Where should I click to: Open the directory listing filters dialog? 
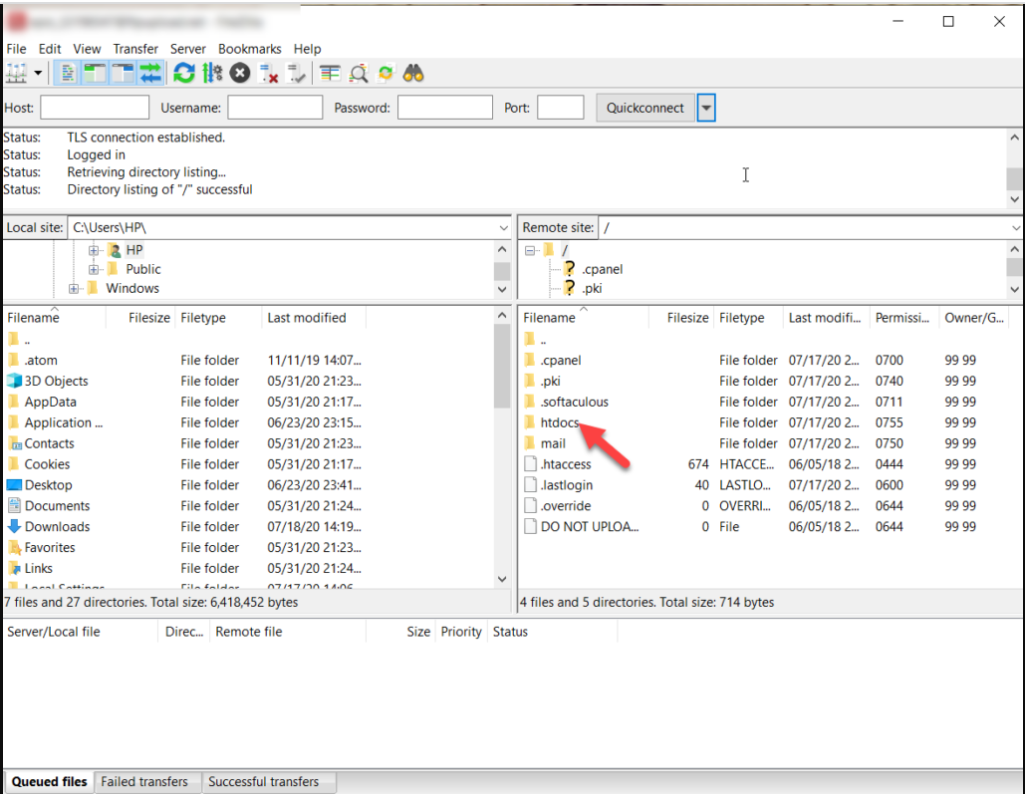(x=330, y=73)
